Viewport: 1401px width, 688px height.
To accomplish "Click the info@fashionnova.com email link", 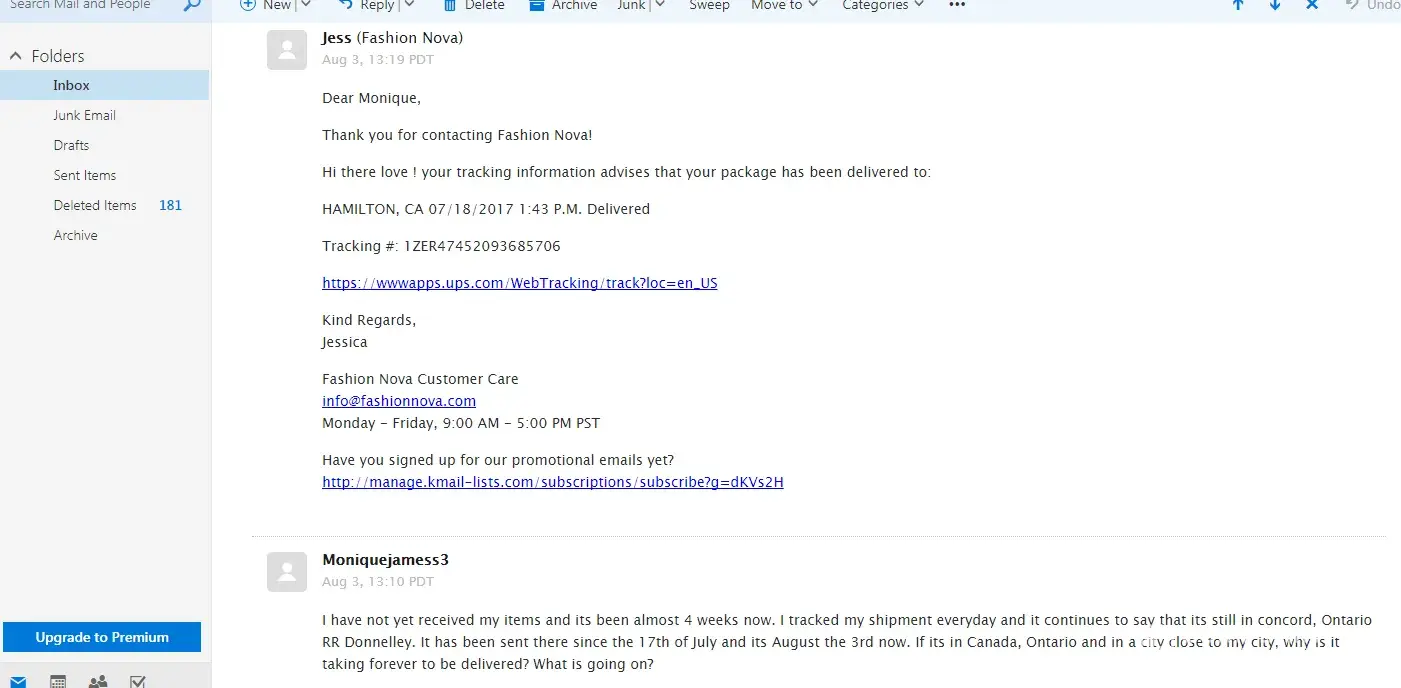I will [398, 401].
